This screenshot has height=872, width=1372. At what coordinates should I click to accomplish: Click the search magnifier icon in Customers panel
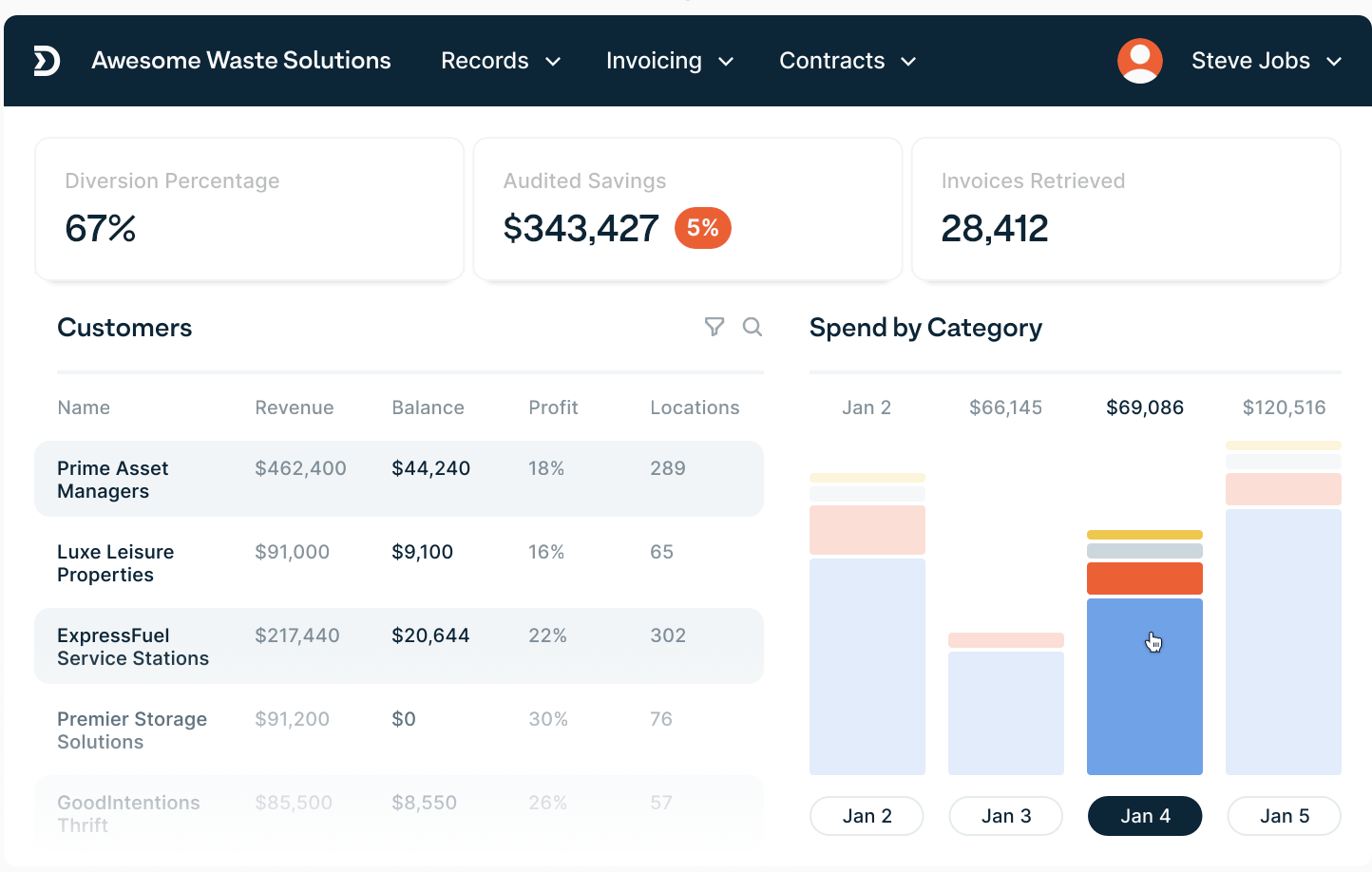click(x=753, y=327)
